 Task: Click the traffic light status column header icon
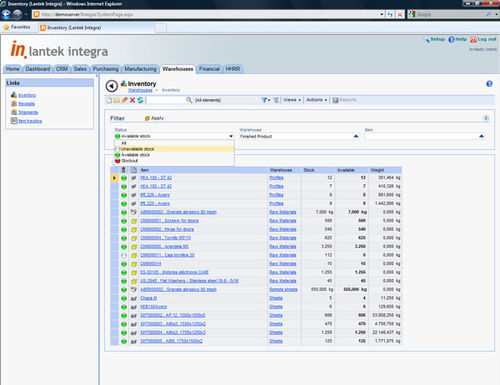click(124, 170)
